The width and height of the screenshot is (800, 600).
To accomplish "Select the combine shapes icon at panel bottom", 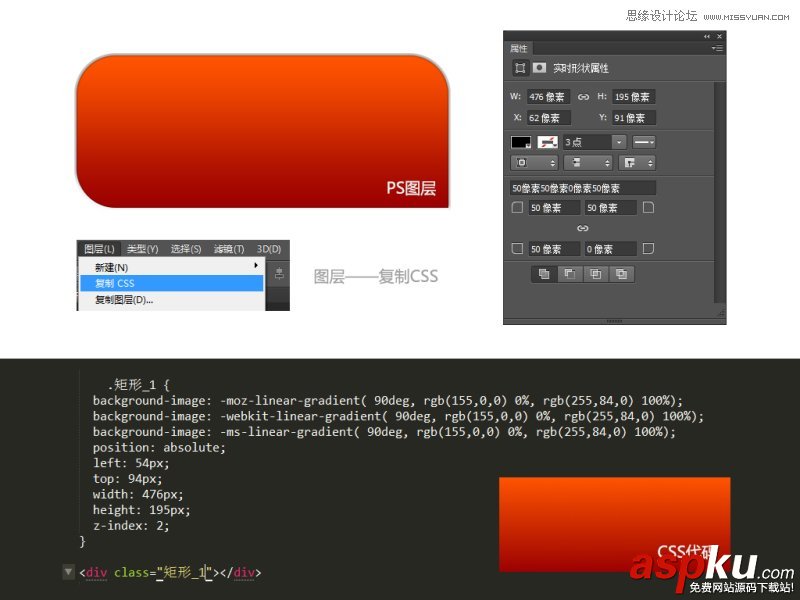I will 545,272.
